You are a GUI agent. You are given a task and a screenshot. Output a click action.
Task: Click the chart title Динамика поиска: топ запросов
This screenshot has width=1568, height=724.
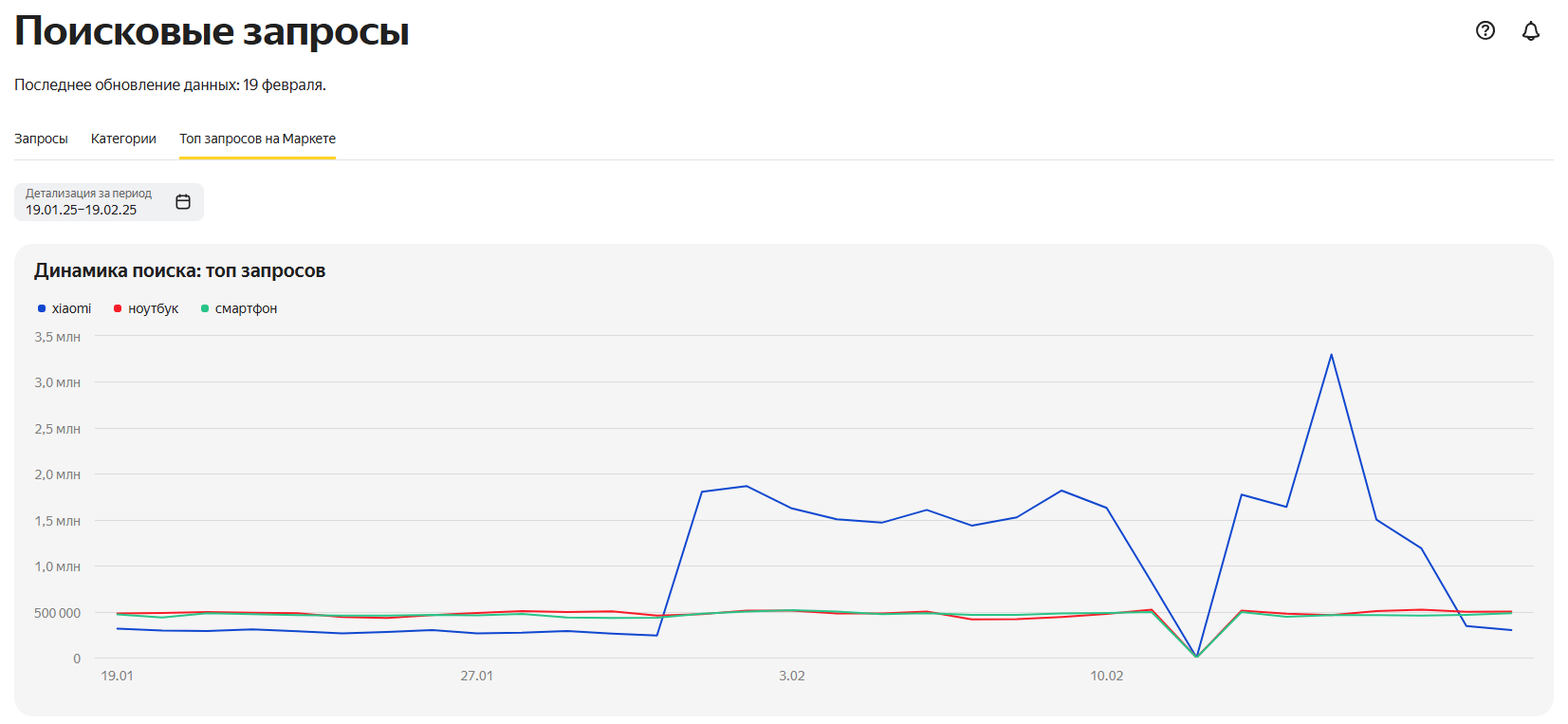click(179, 270)
